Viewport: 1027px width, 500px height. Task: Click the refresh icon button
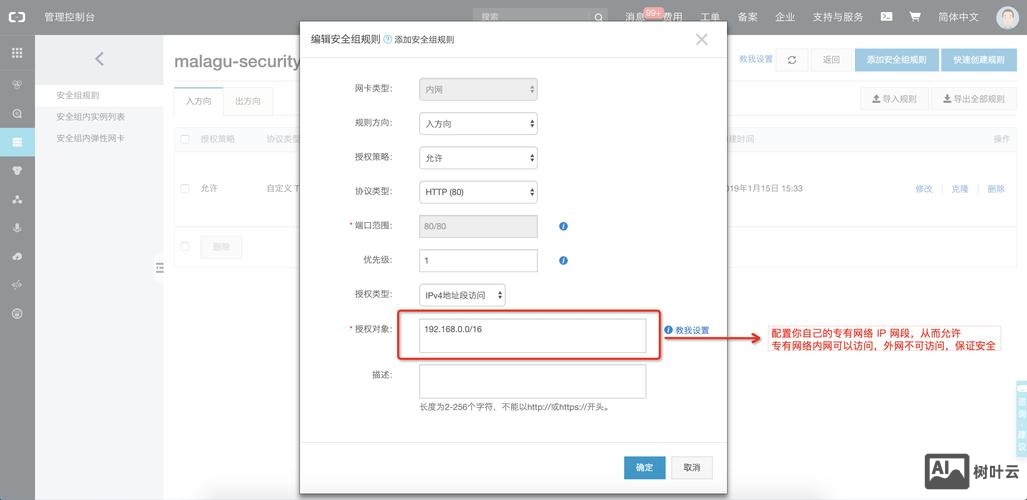click(792, 60)
